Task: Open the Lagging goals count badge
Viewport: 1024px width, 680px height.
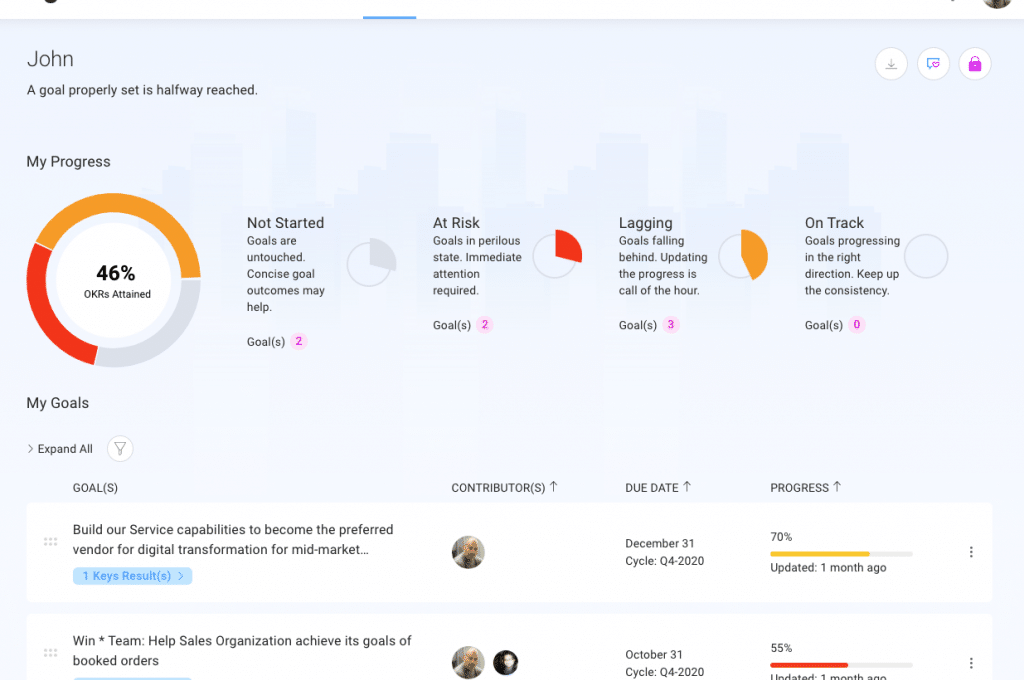Action: (671, 325)
